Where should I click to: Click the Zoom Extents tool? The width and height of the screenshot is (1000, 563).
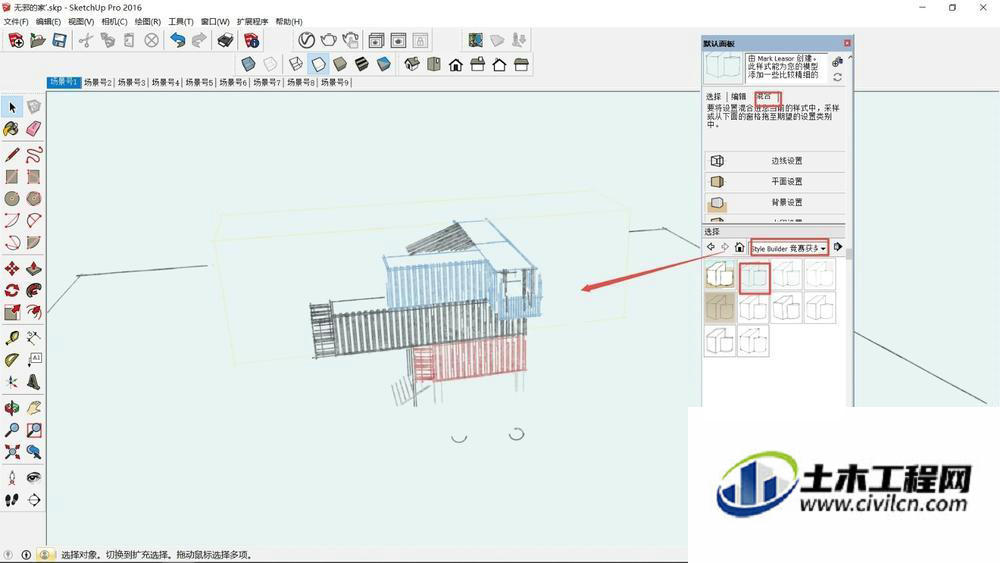tap(11, 452)
